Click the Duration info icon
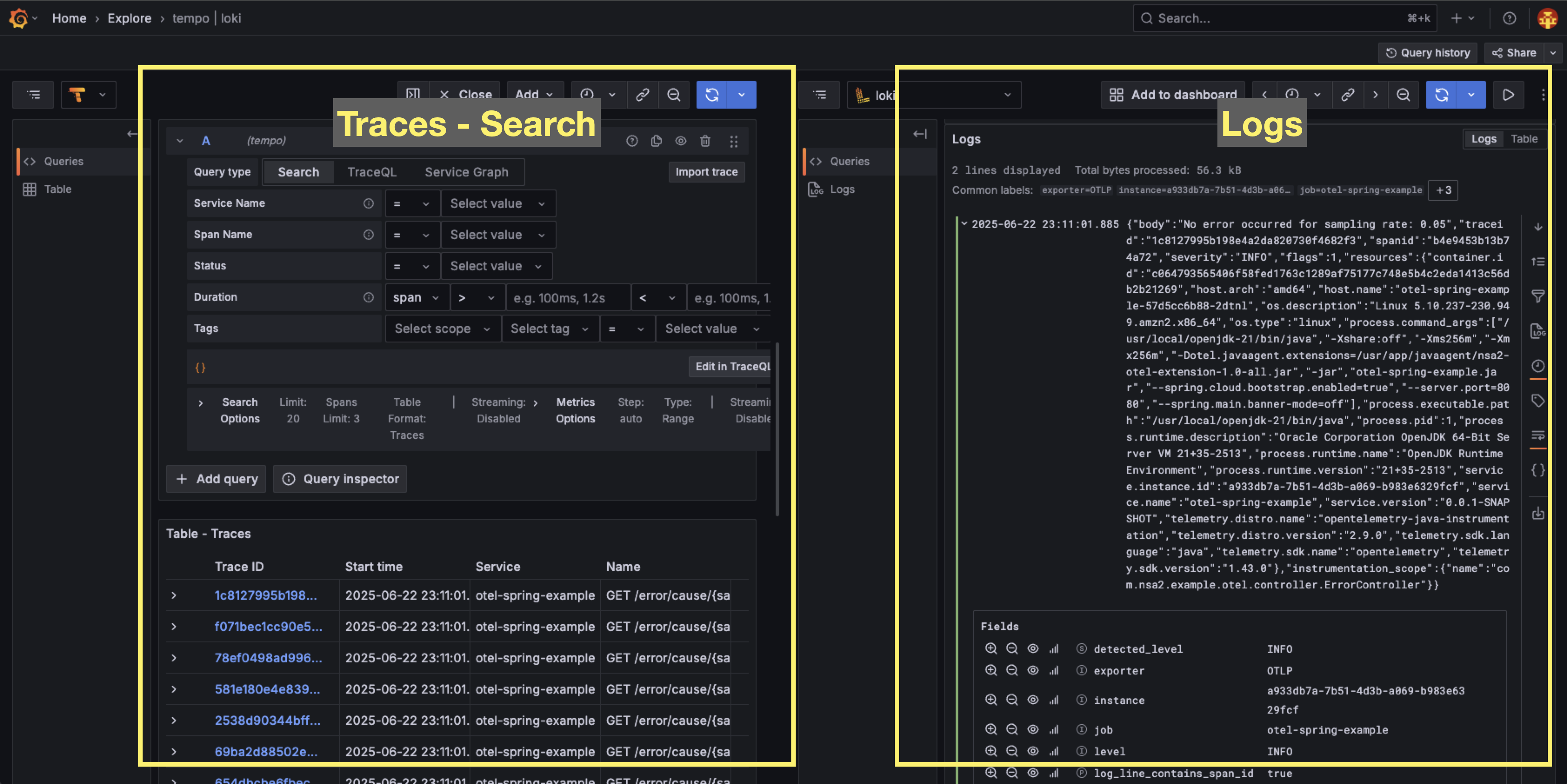This screenshot has height=784, width=1567. click(x=368, y=297)
